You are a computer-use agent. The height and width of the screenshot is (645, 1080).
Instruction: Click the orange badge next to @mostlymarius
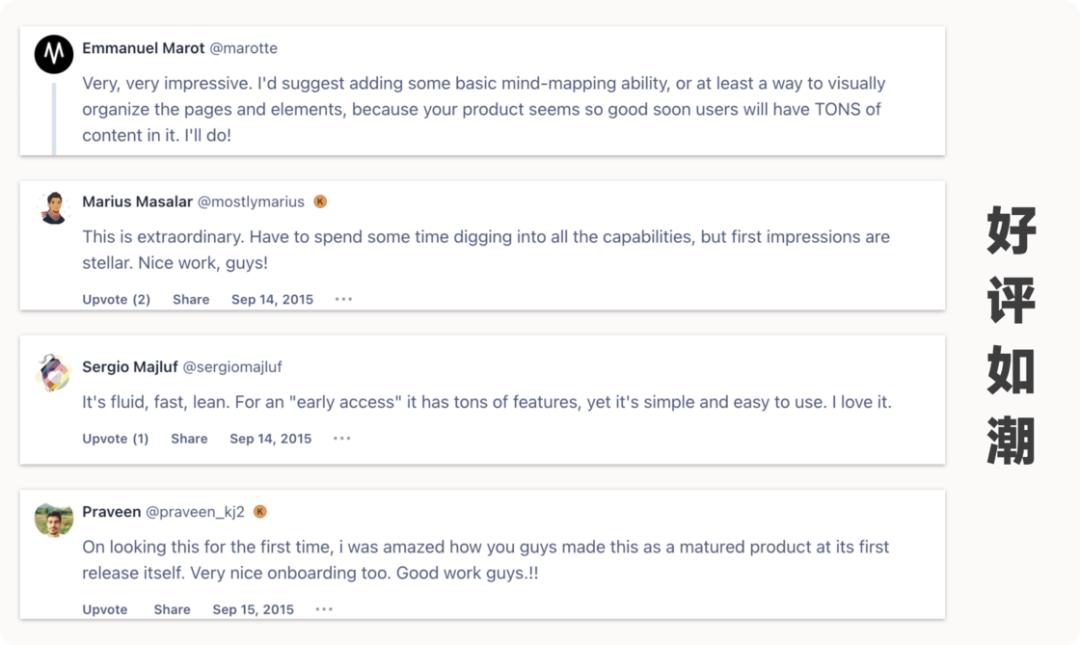click(x=320, y=201)
